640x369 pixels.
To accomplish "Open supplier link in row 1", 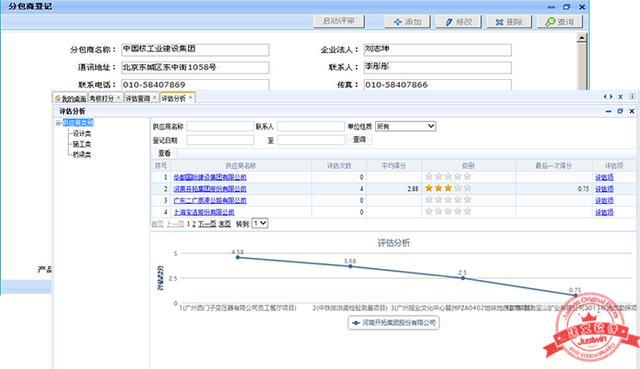I will 210,177.
